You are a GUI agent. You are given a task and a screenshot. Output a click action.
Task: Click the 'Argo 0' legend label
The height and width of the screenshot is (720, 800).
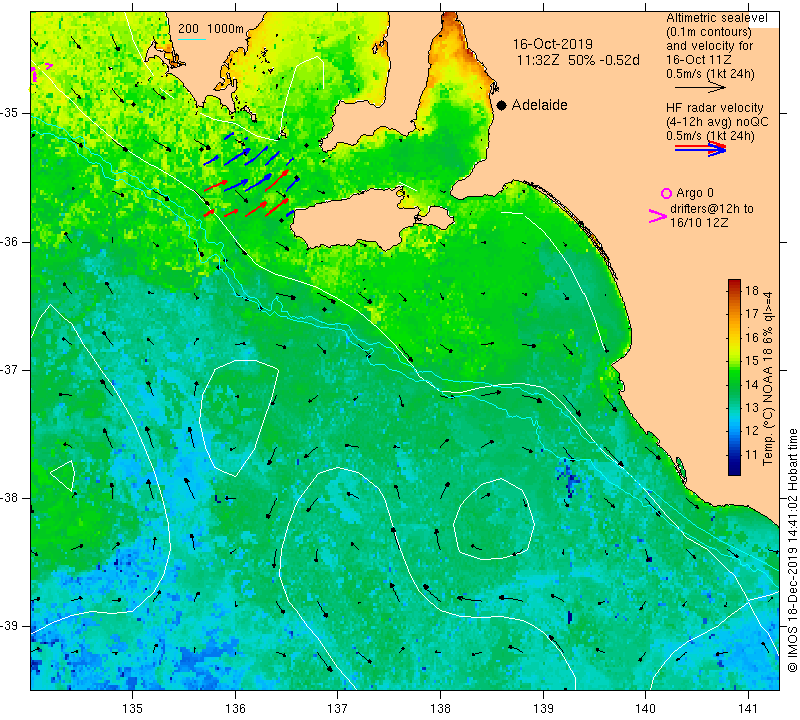pos(695,193)
